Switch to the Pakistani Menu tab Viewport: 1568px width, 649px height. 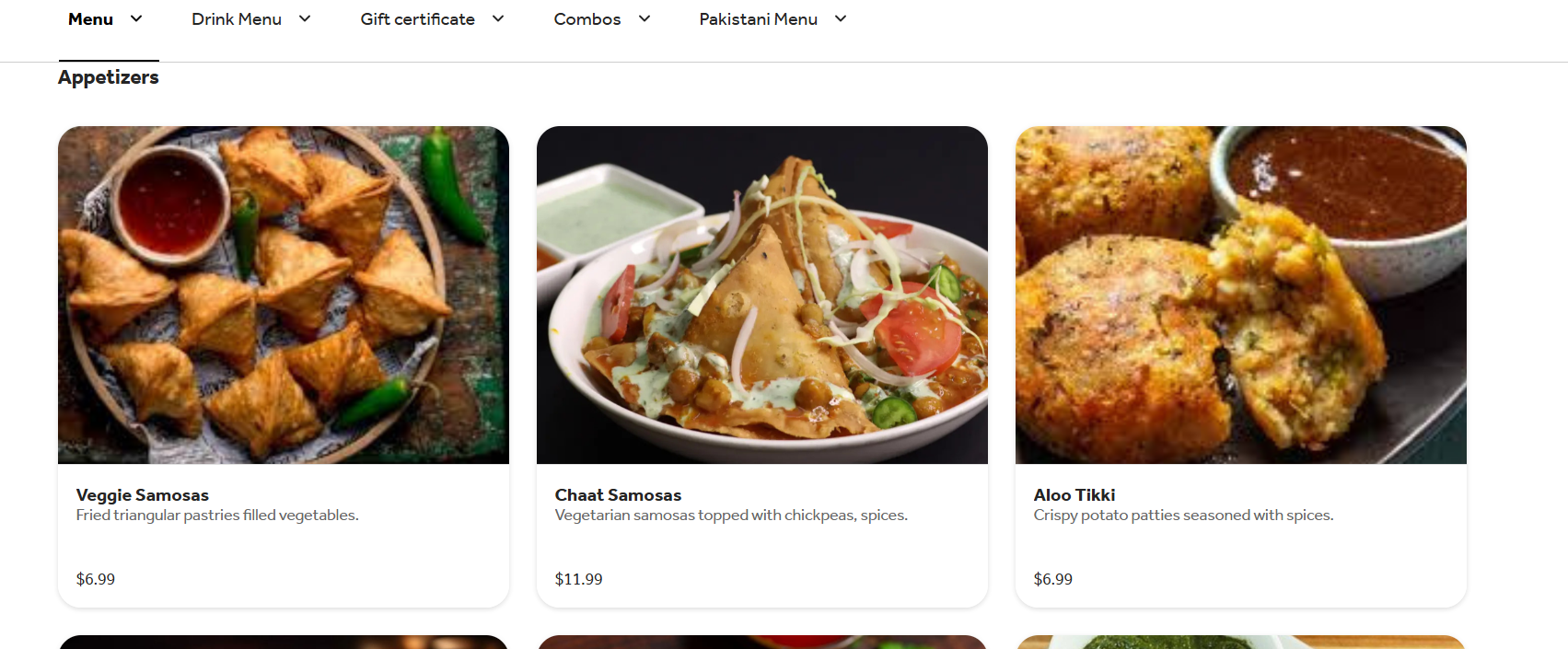(757, 18)
